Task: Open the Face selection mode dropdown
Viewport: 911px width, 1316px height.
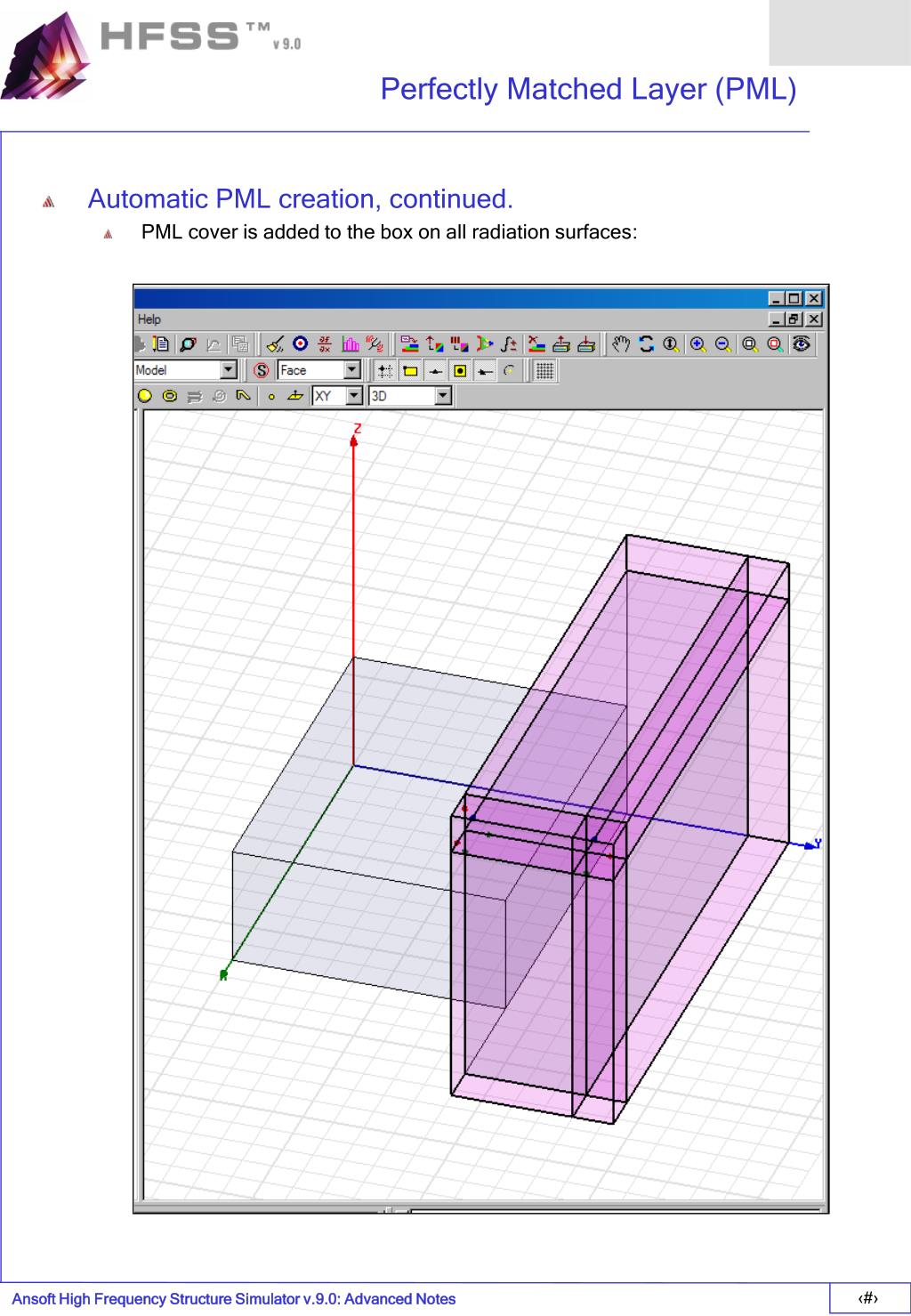Action: pyautogui.click(x=352, y=370)
